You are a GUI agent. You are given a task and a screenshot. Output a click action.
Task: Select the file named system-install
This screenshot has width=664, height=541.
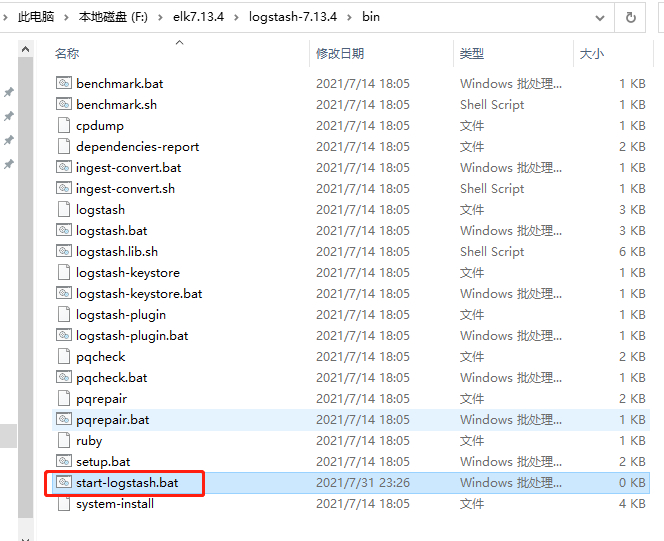(115, 504)
